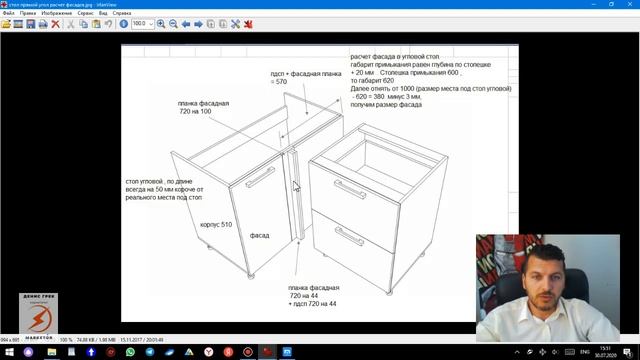
Task: Show image information via blue info icon
Action: [124, 24]
